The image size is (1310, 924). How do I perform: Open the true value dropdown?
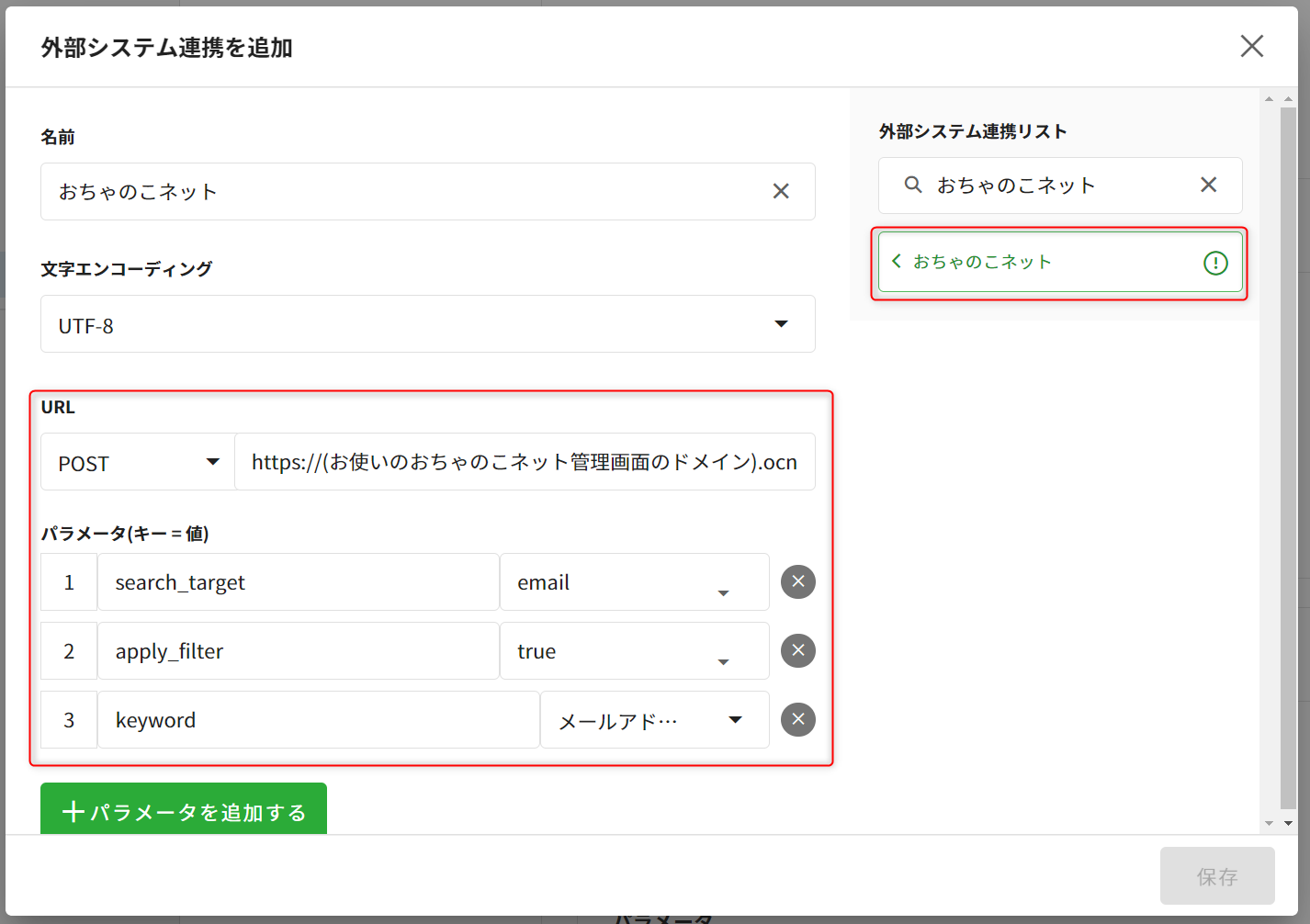(723, 661)
